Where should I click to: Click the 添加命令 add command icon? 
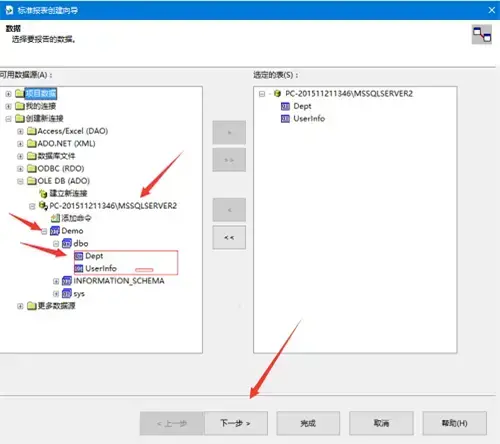pos(55,218)
